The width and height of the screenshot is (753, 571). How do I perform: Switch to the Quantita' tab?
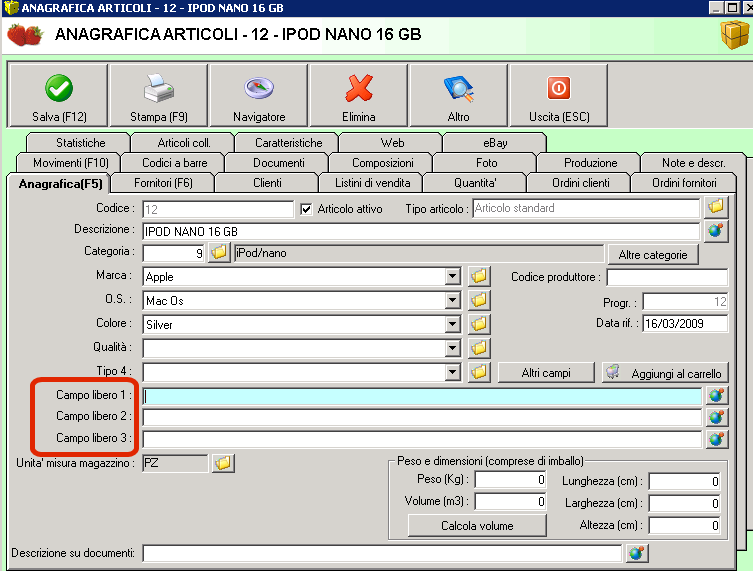click(x=475, y=183)
